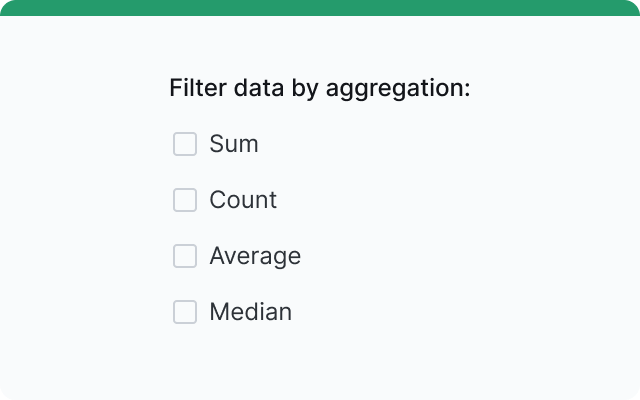
Task: Click the Median label text
Action: pos(250,312)
